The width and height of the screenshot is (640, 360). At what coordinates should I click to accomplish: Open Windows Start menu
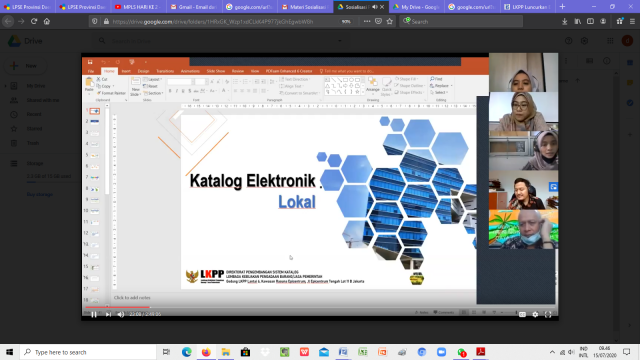pyautogui.click(x=9, y=352)
